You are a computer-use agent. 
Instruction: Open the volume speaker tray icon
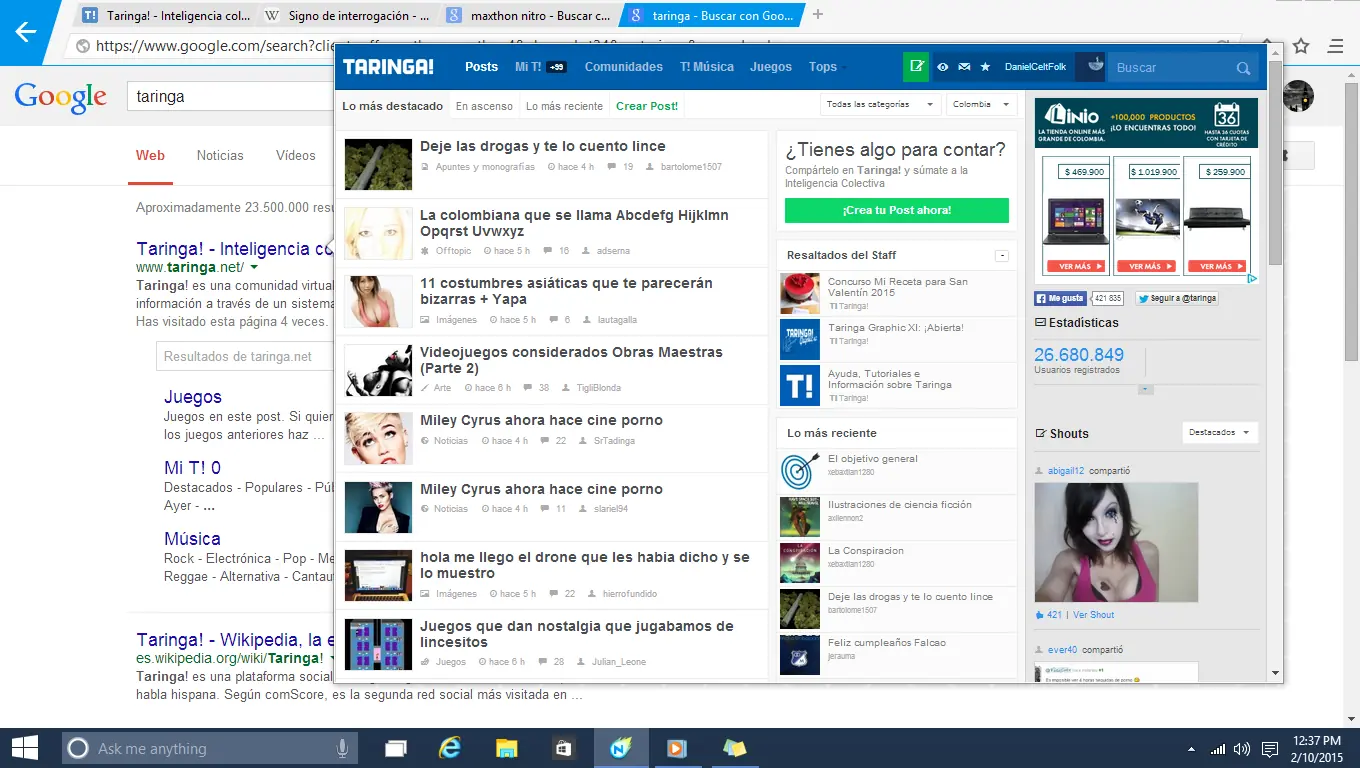tap(1242, 749)
